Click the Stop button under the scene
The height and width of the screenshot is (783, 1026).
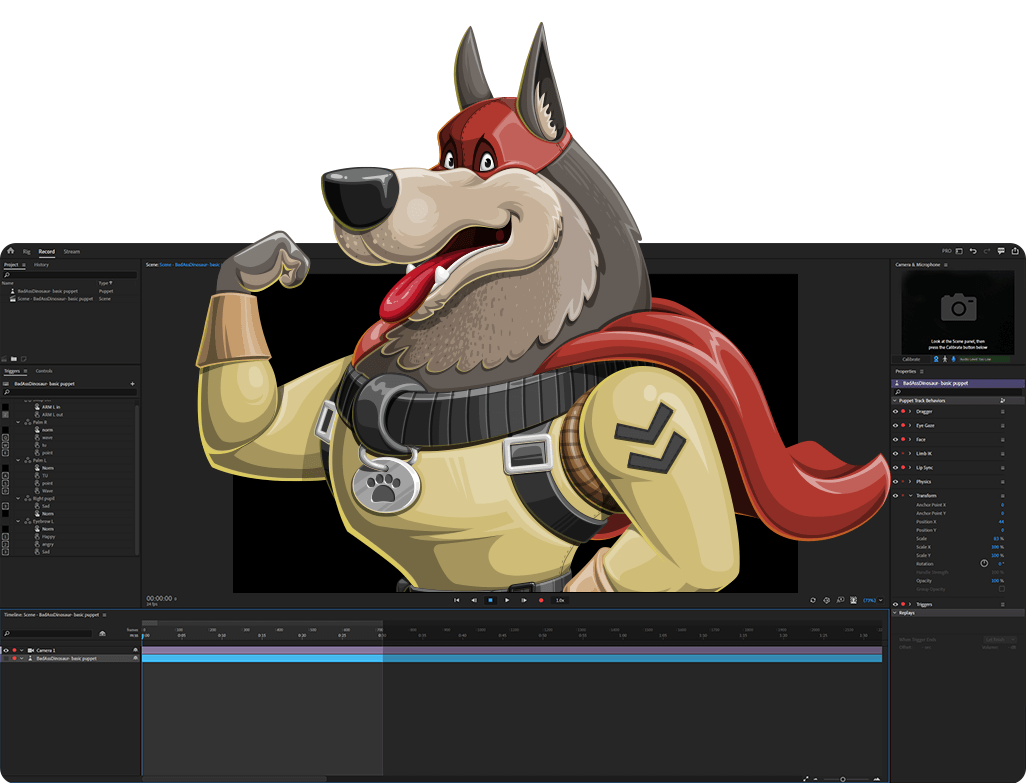[490, 600]
